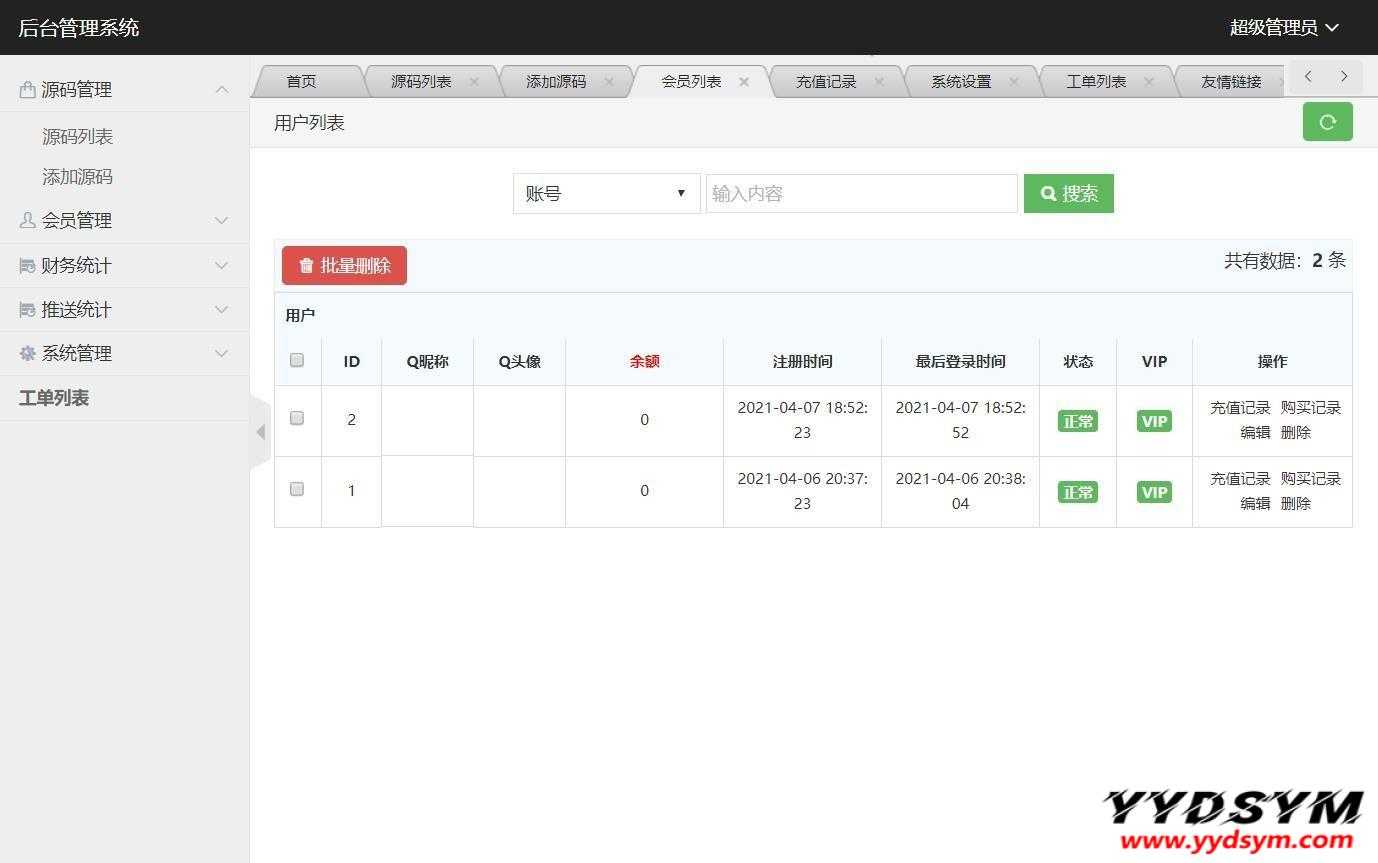Close the 系统设置 tab with its X
Viewport: 1378px width, 863px height.
tap(1014, 82)
